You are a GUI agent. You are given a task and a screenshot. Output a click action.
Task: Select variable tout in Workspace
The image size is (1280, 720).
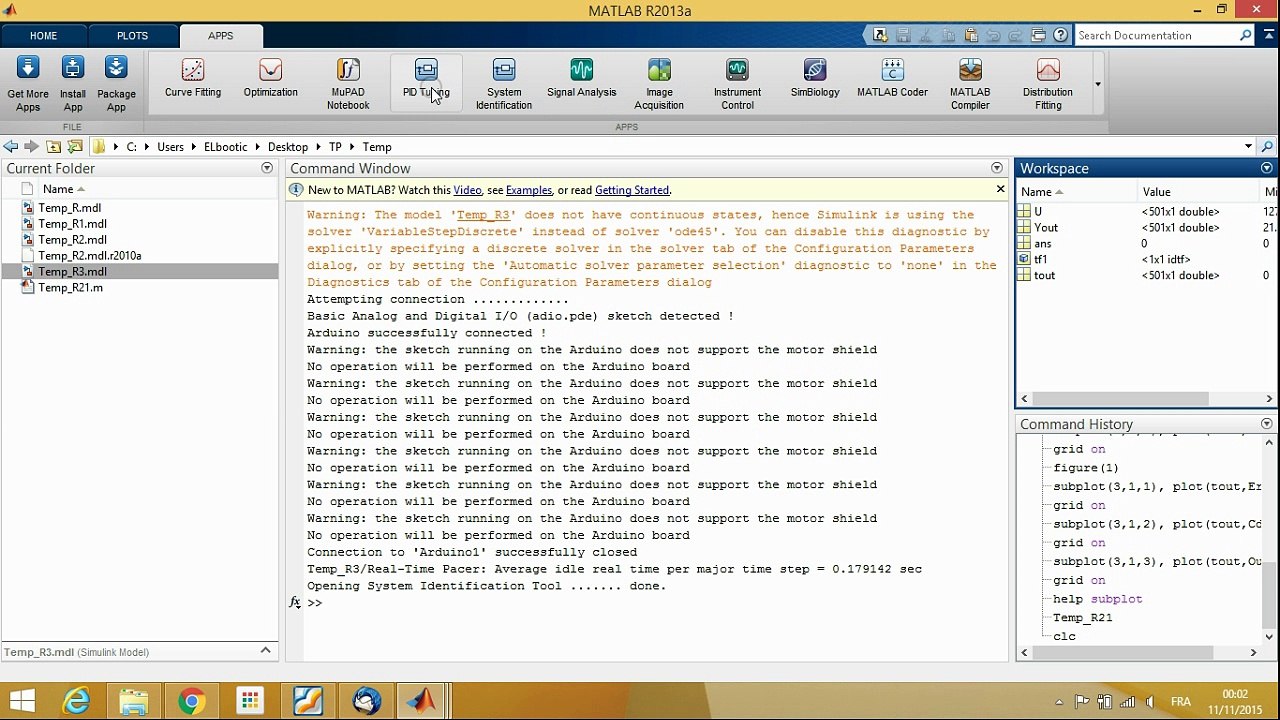pyautogui.click(x=1044, y=276)
